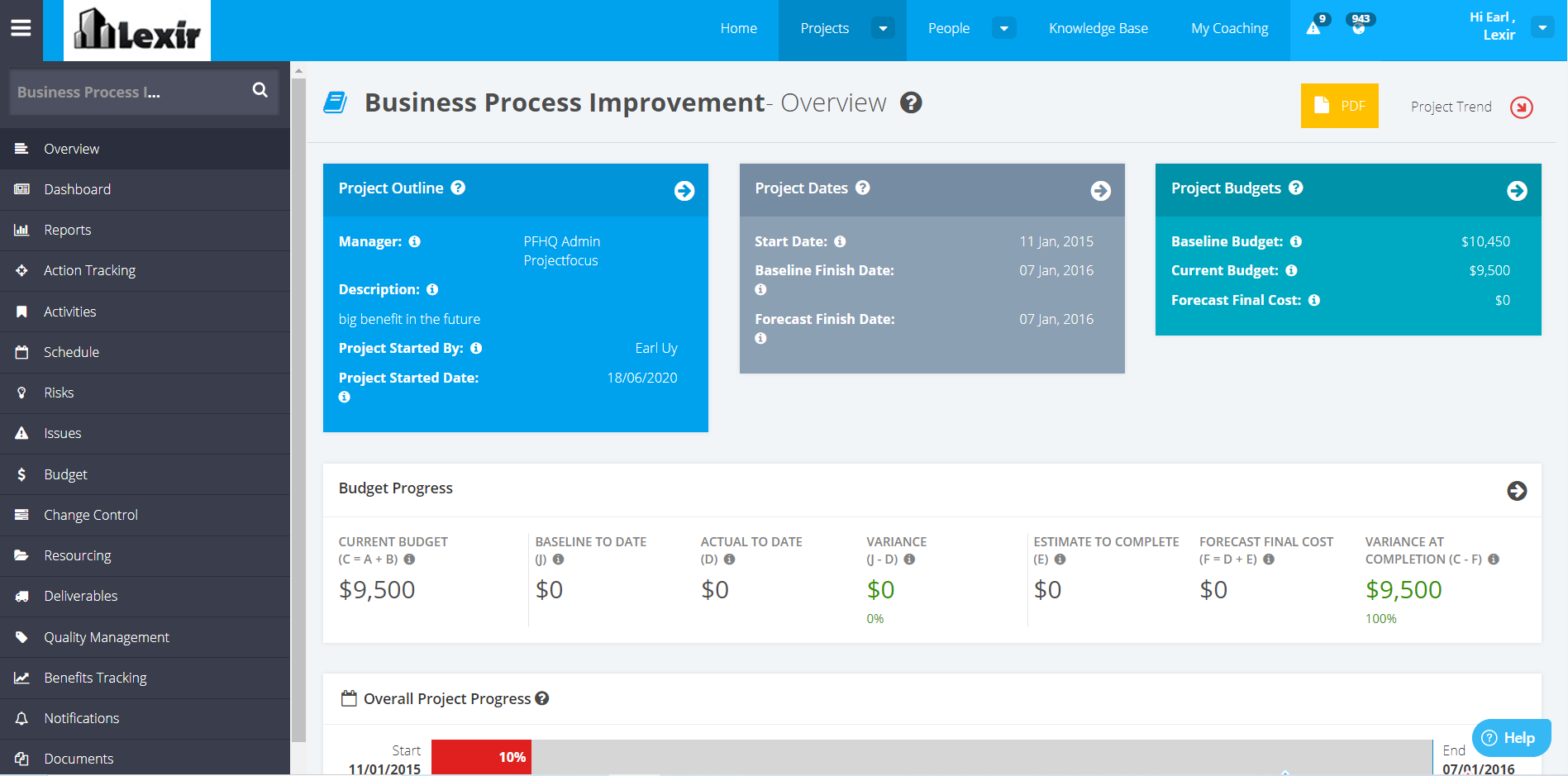
Task: Click the $9,500 variance at completion value
Action: tap(1404, 589)
